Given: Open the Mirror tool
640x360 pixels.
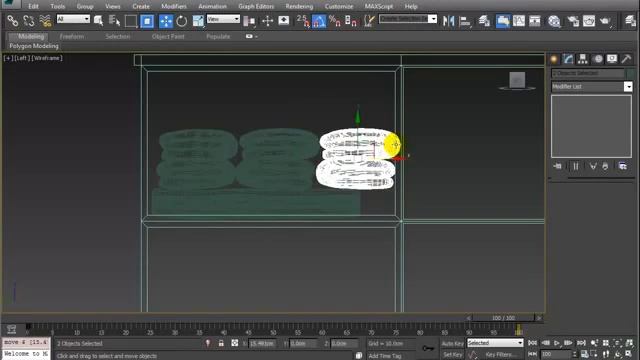Looking at the screenshot, I should (449, 21).
